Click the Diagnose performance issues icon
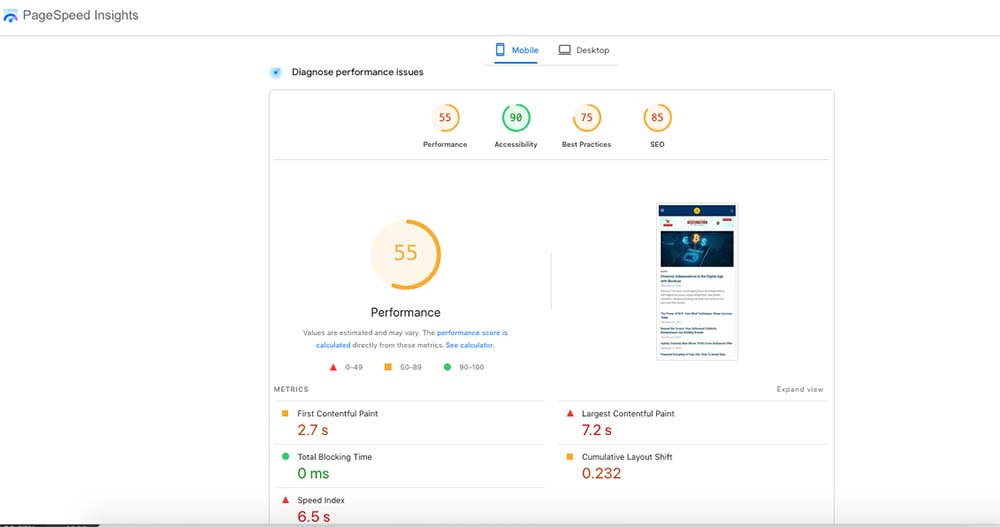The width and height of the screenshot is (1000, 527). click(x=276, y=72)
